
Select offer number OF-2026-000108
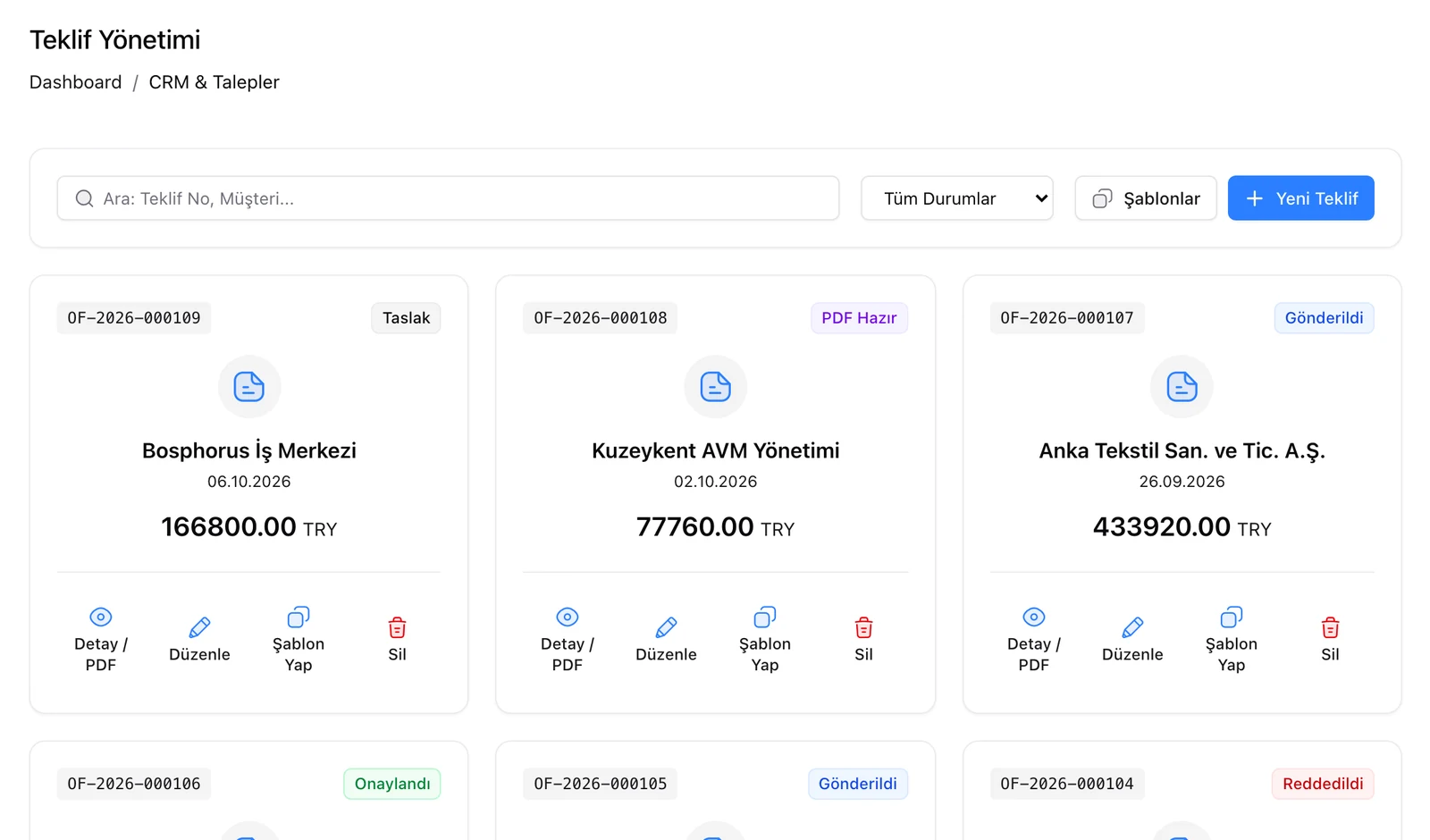tap(601, 318)
